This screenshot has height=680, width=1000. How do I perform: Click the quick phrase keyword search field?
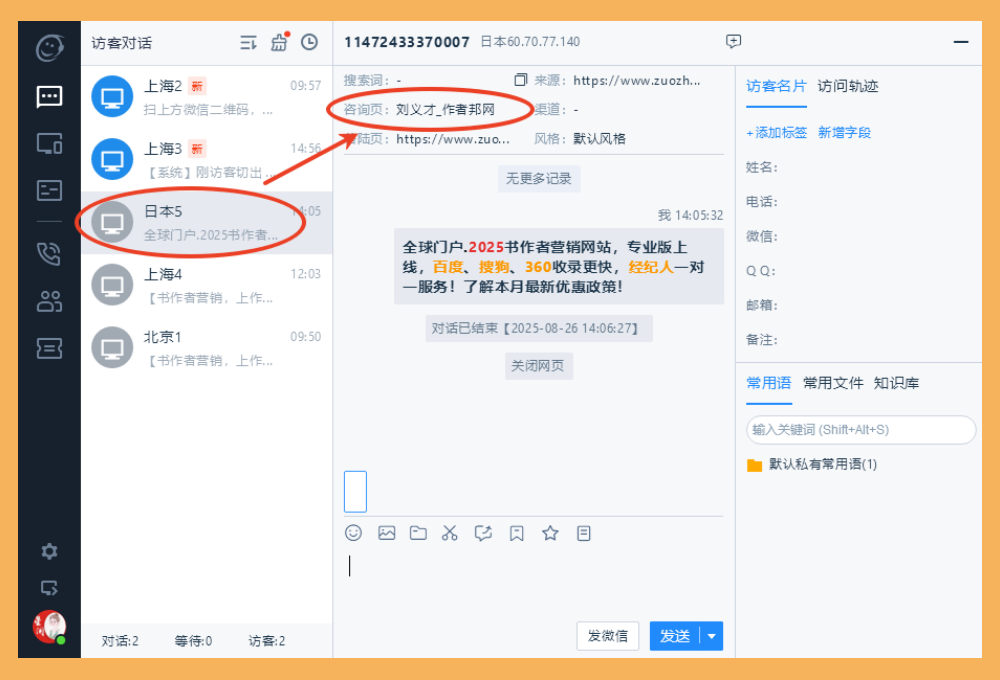860,430
